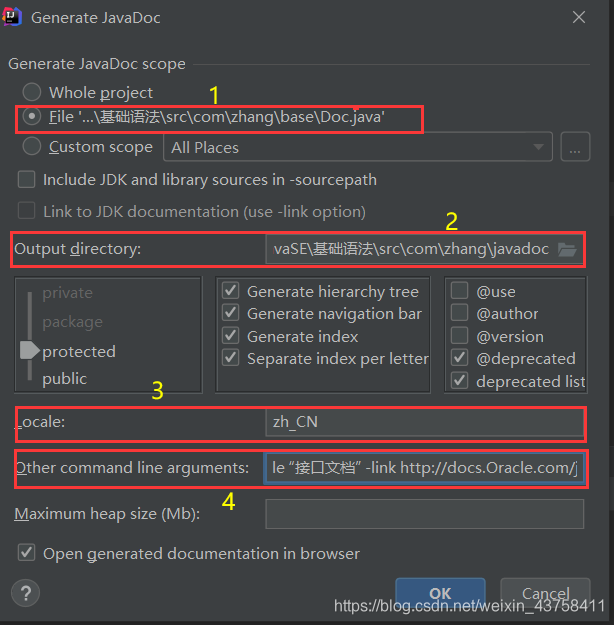Uncheck Generate hierarchy tree
Viewport: 614px width, 625px height.
click(230, 291)
